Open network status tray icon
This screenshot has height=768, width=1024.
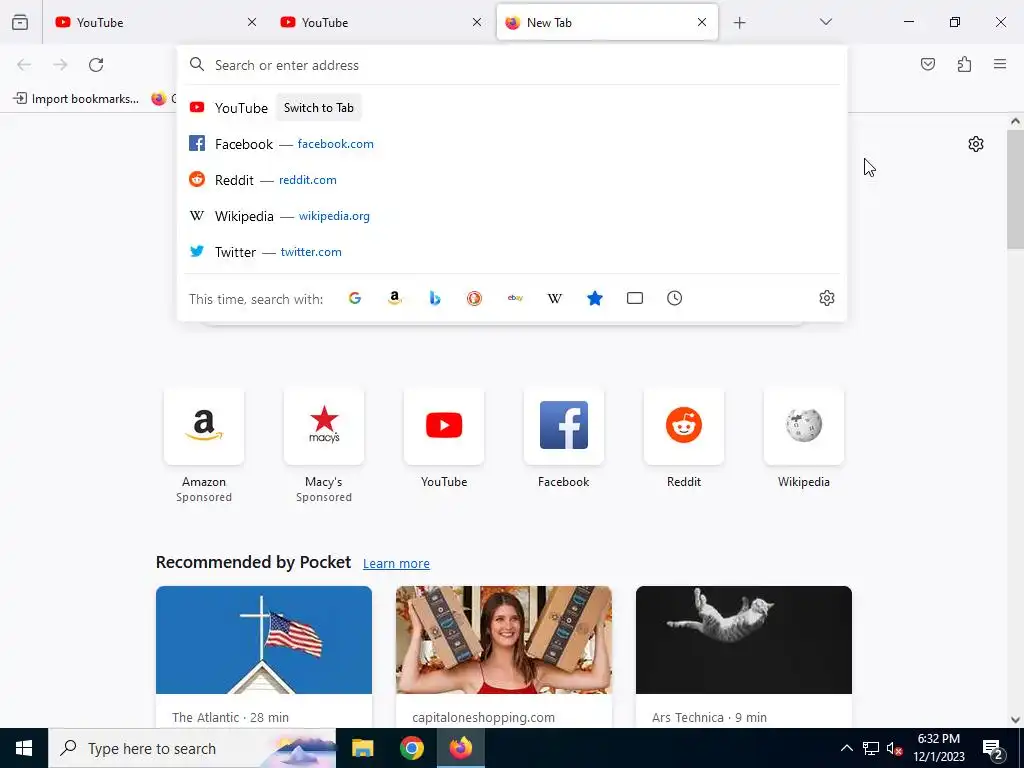871,748
